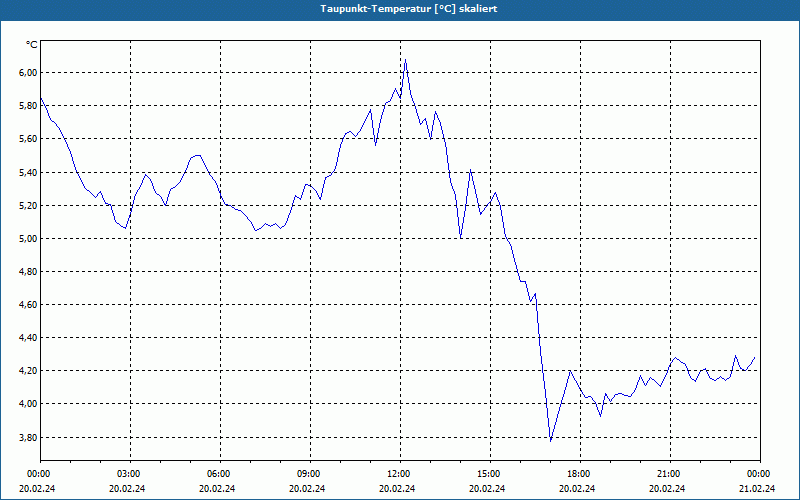Click the '20.02.24' date under 15:00
Image resolution: width=800 pixels, height=500 pixels.
click(488, 488)
